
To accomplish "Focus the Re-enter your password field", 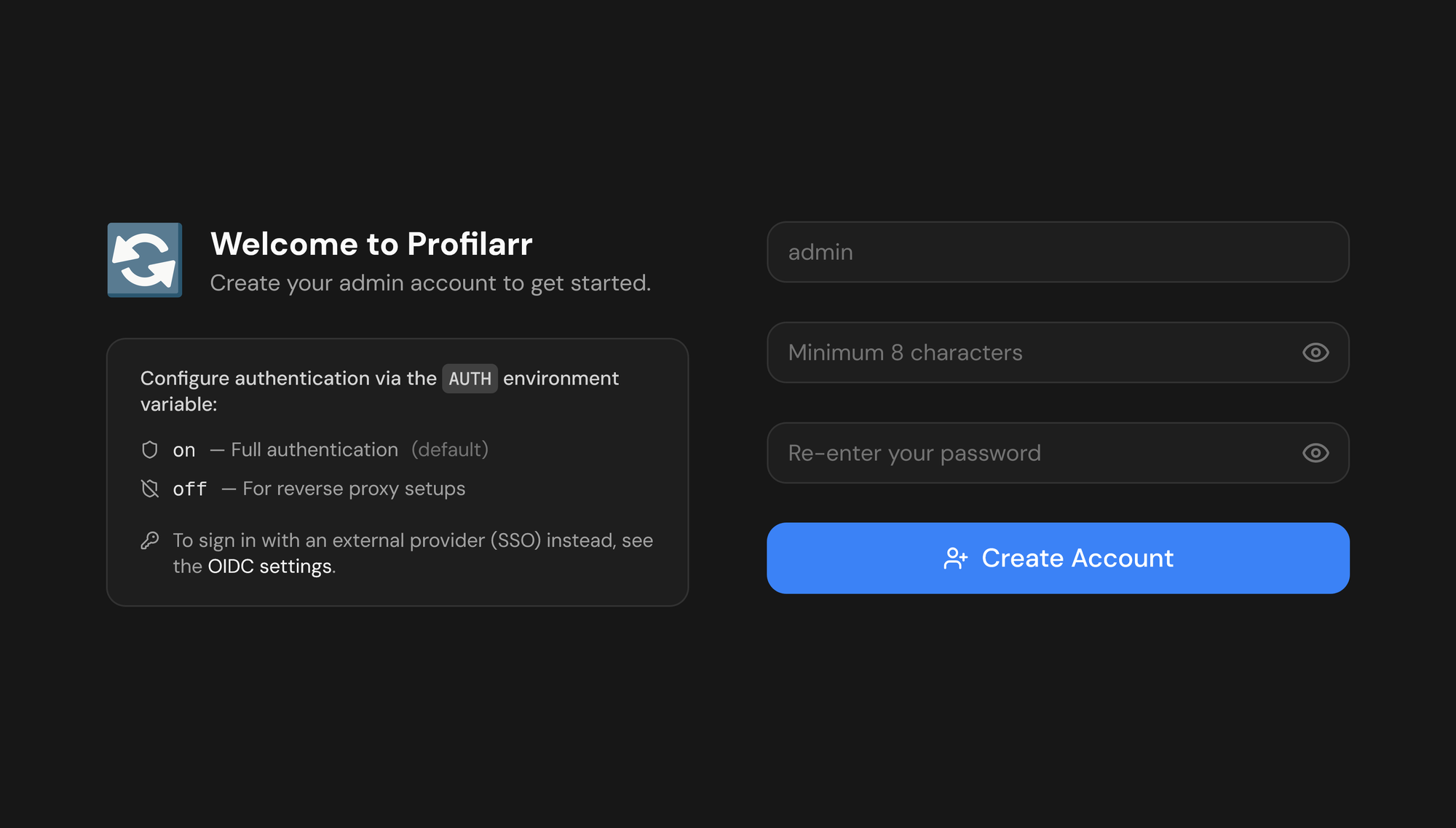I will tap(1058, 453).
